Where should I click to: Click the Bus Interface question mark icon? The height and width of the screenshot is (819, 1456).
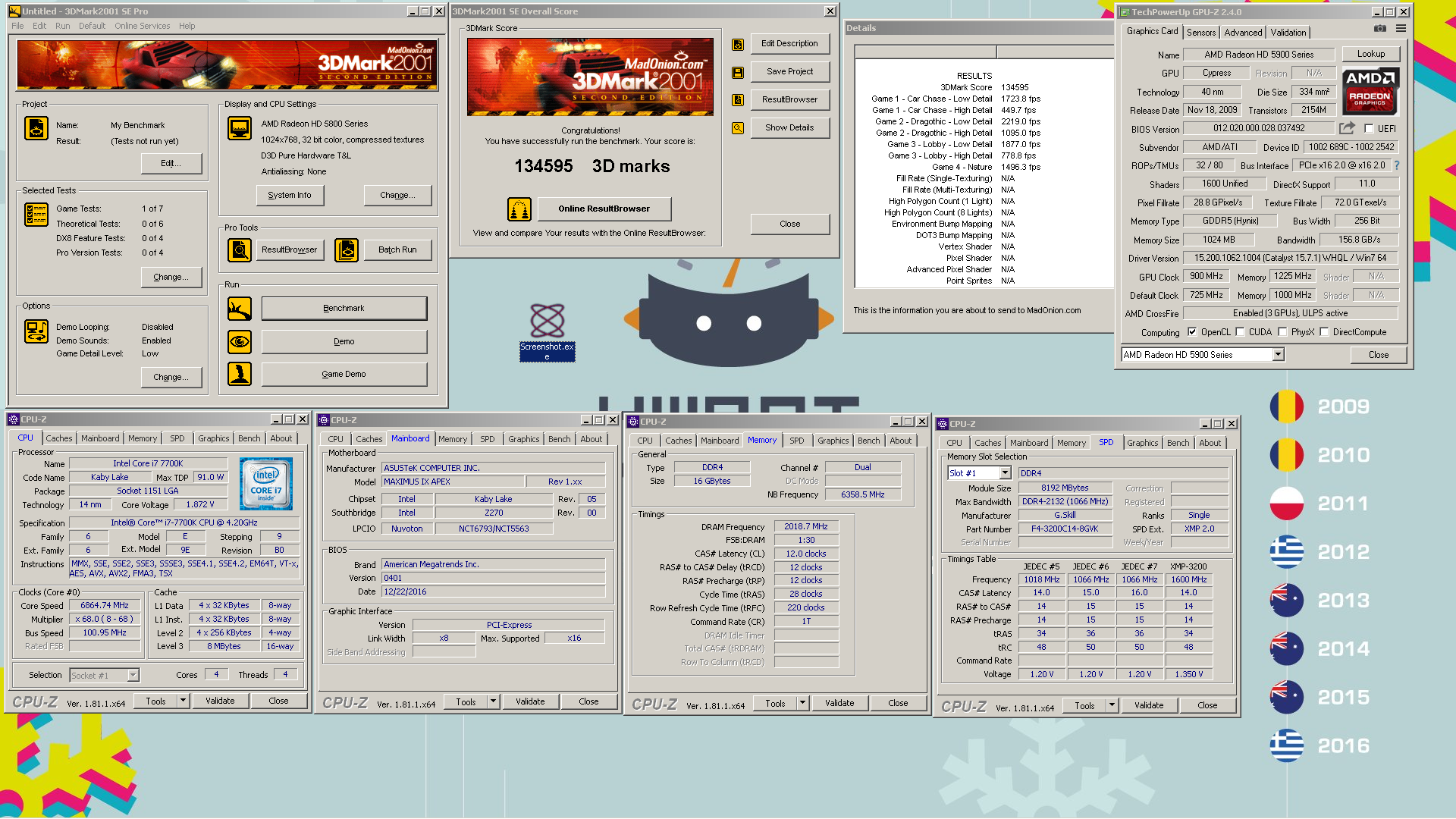[1396, 165]
